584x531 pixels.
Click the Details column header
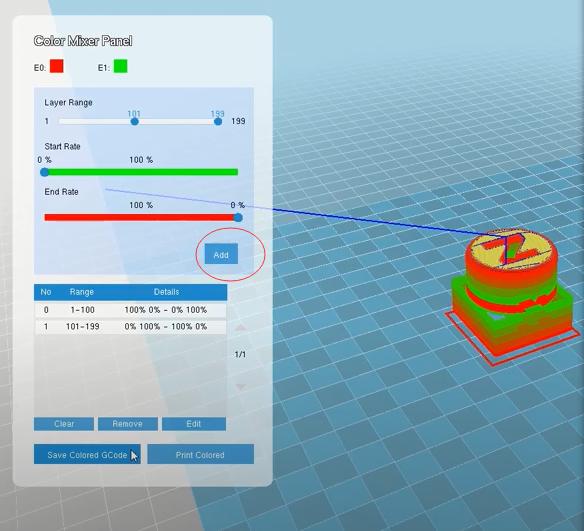point(166,292)
